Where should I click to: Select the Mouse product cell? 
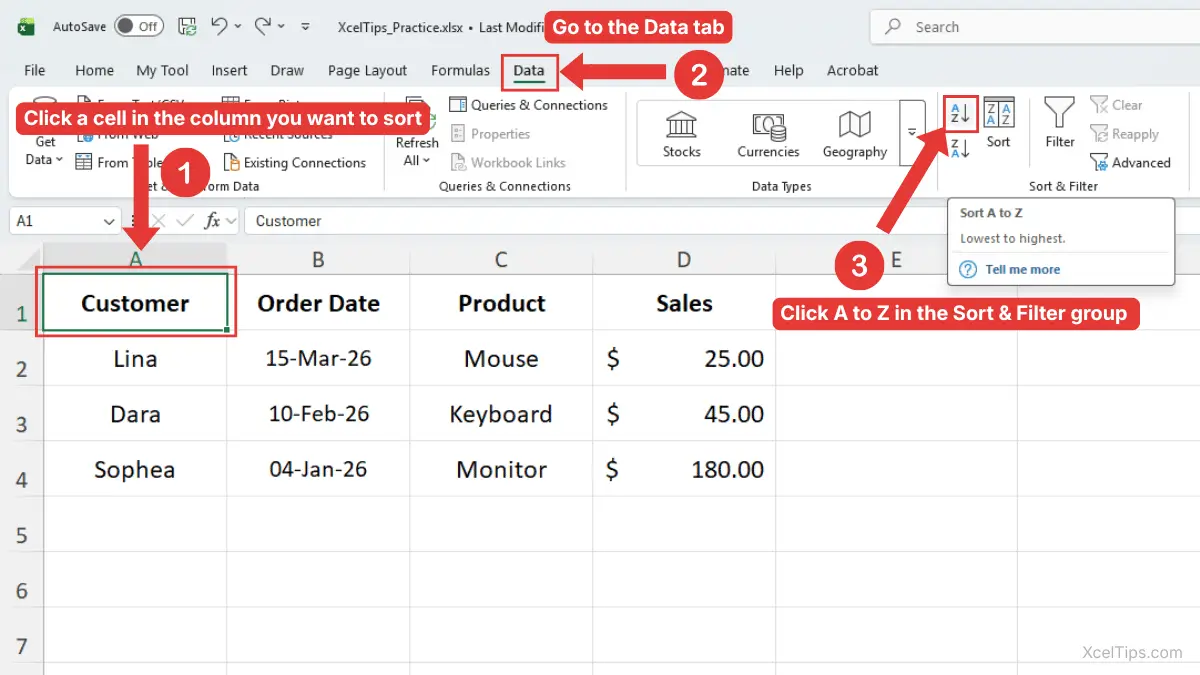[x=501, y=358]
